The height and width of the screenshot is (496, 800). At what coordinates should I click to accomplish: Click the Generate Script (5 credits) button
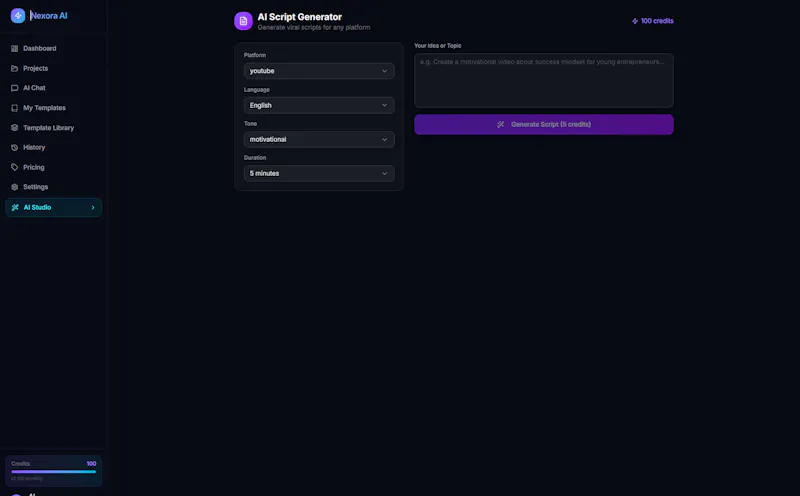pos(544,125)
